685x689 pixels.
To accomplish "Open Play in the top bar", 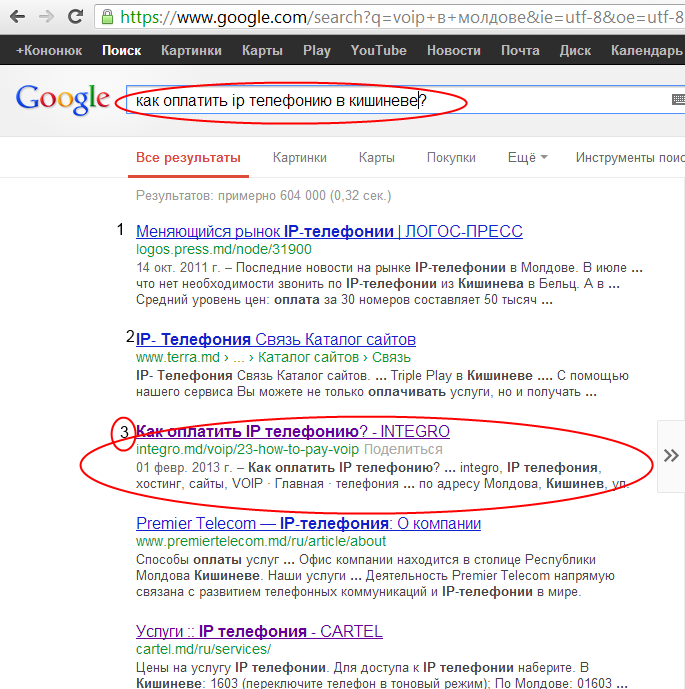I will pyautogui.click(x=317, y=51).
